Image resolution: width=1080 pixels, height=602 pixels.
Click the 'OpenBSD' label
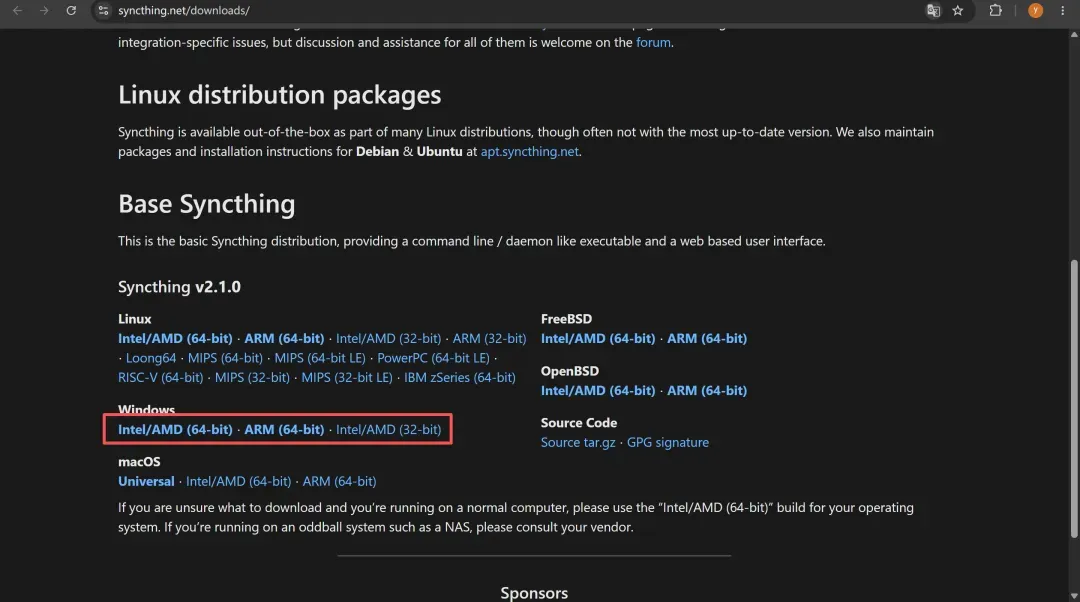(570, 371)
